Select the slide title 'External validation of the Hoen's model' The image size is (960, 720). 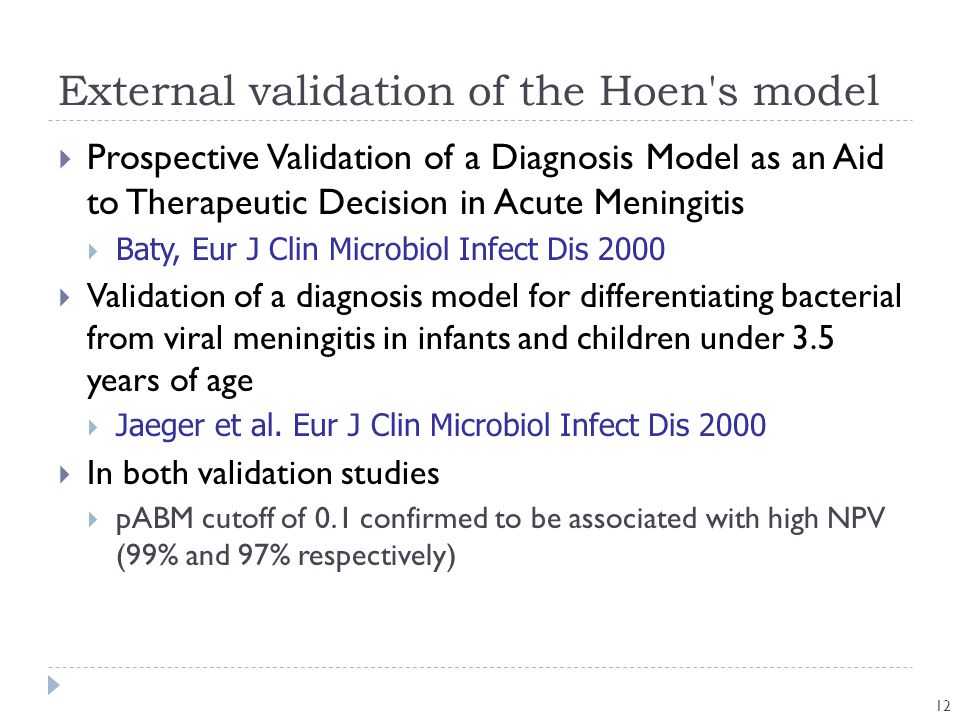tap(469, 91)
